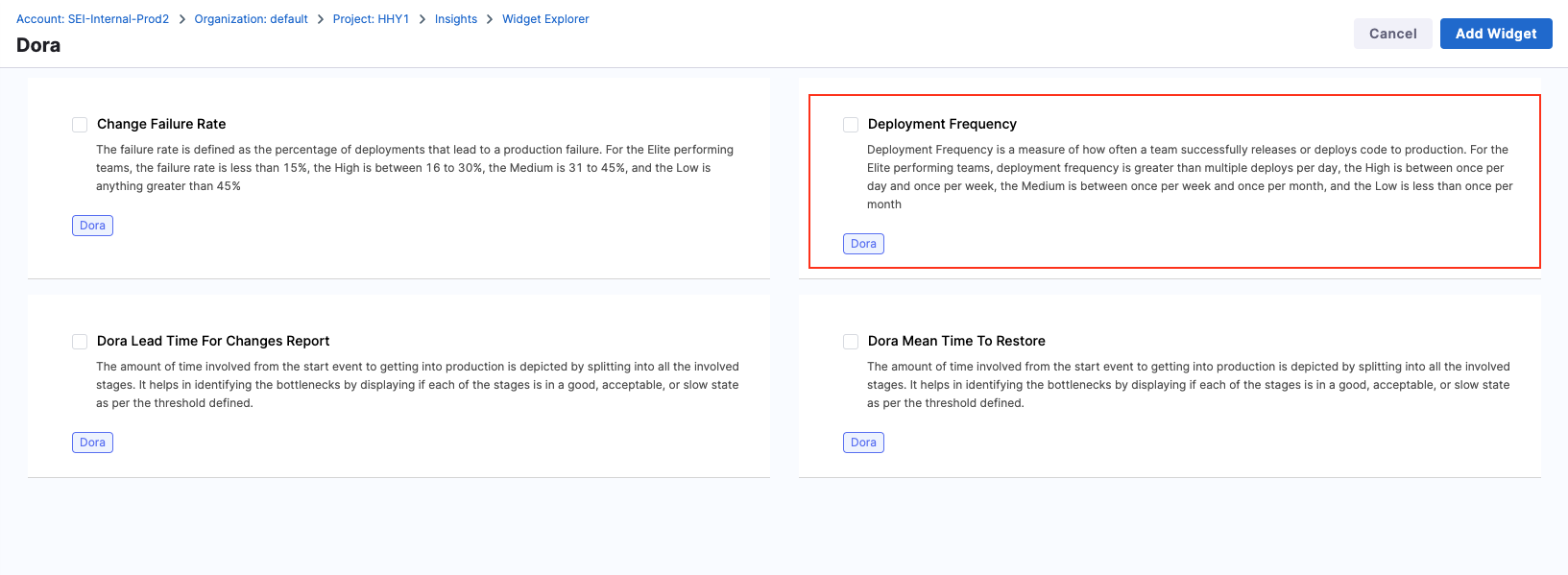Check the Change Failure Rate checkbox
This screenshot has width=1568, height=575.
point(80,125)
